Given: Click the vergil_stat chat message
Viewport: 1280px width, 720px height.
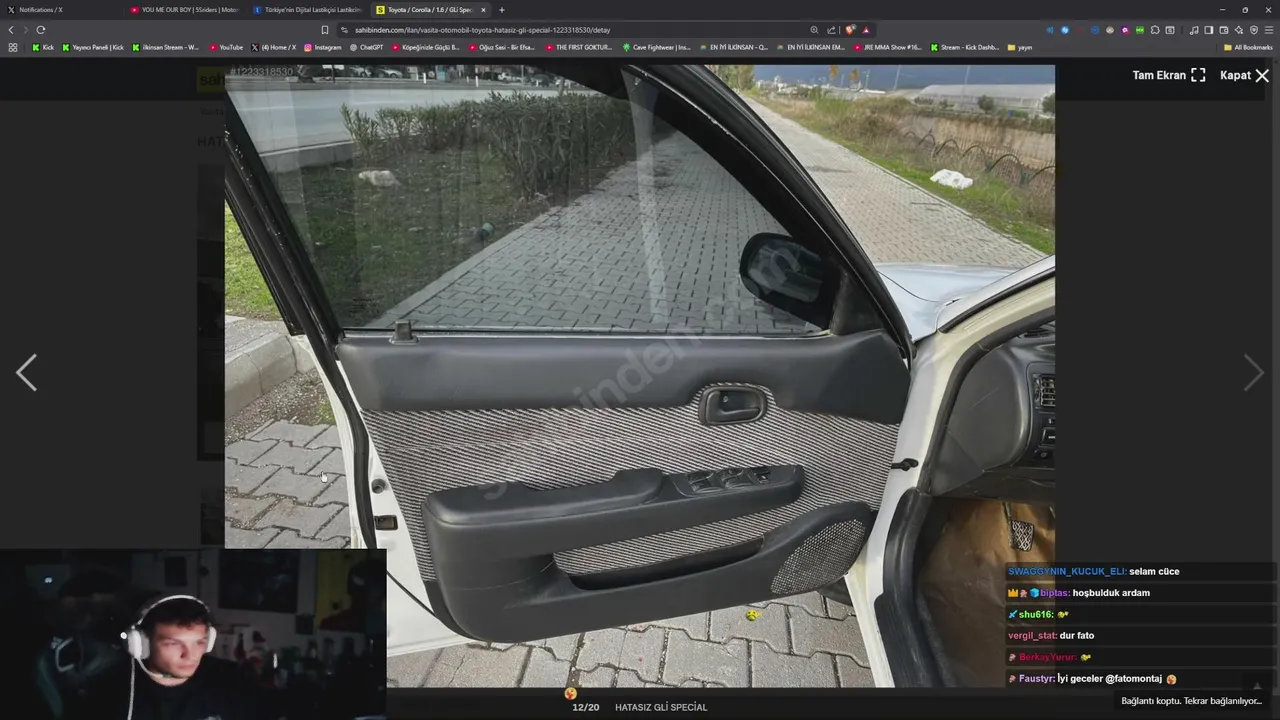Looking at the screenshot, I should 1051,635.
